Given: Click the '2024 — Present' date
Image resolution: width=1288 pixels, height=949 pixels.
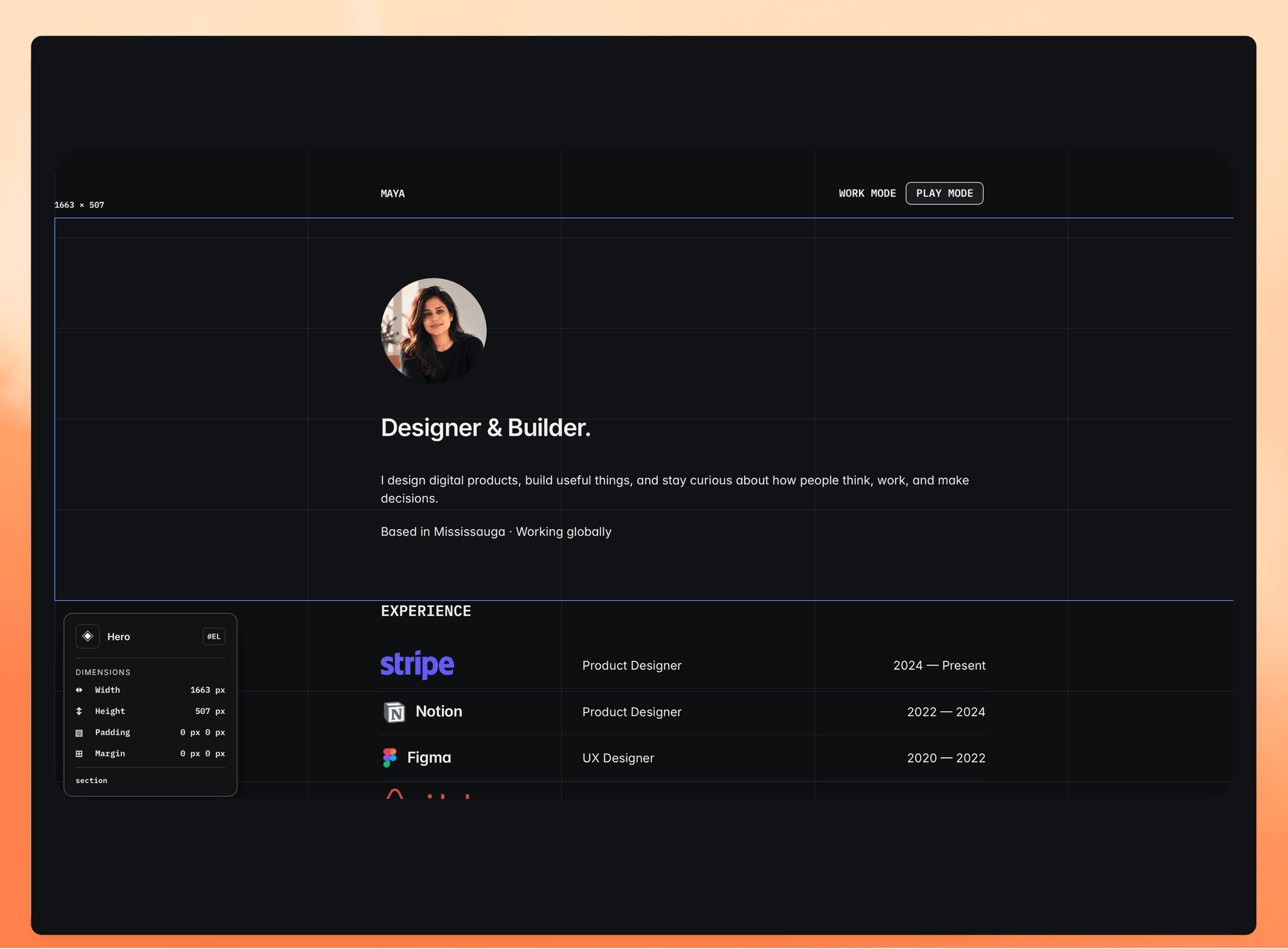Looking at the screenshot, I should (940, 665).
